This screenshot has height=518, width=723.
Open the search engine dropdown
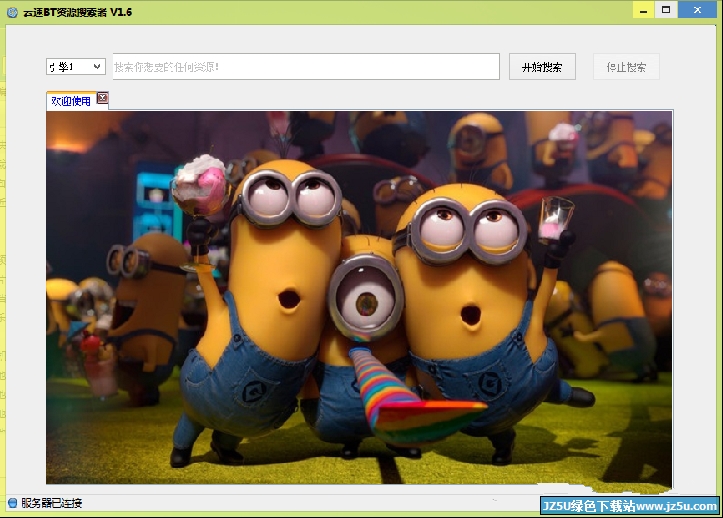coord(76,67)
